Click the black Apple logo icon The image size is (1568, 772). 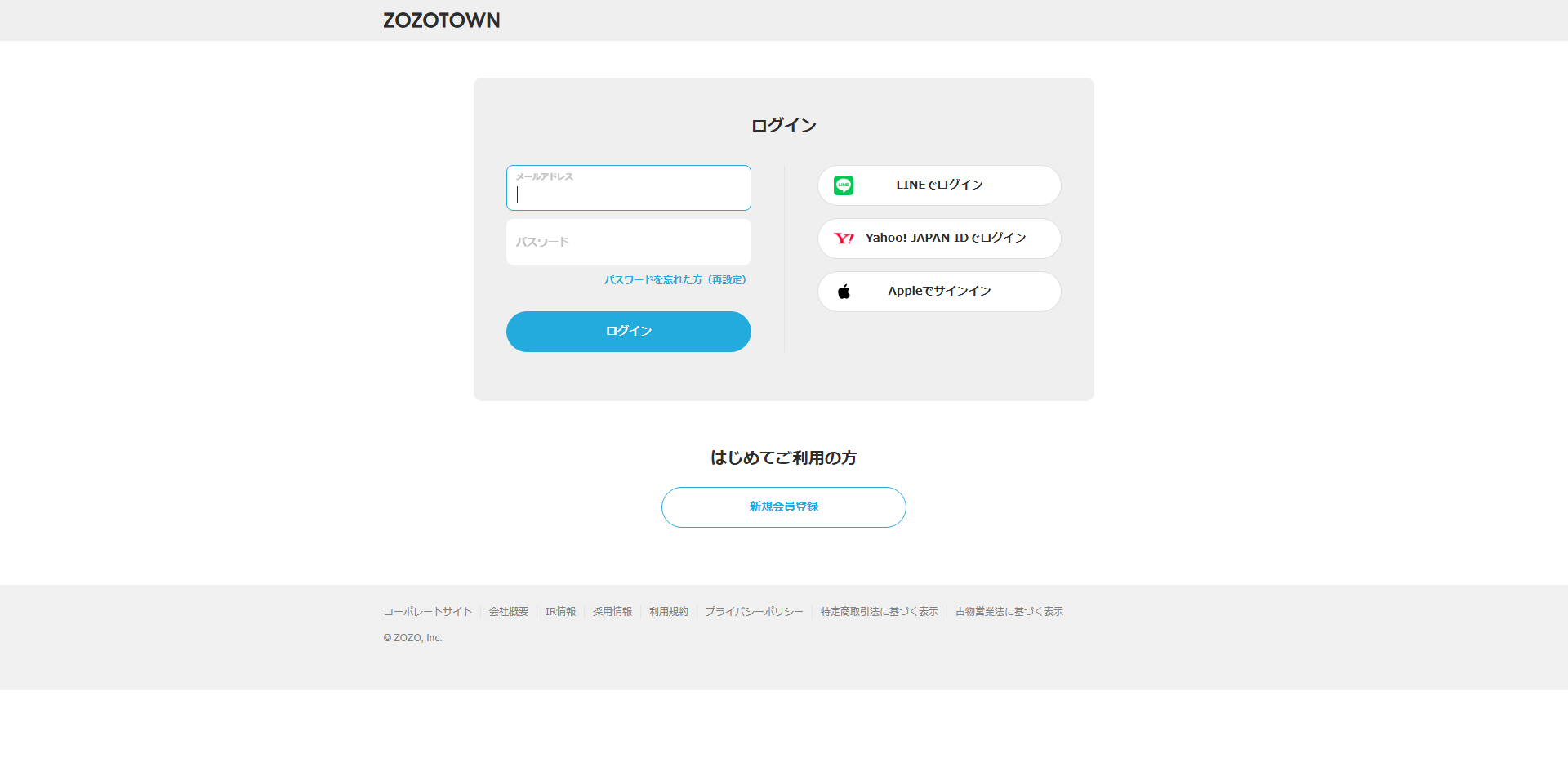point(844,292)
